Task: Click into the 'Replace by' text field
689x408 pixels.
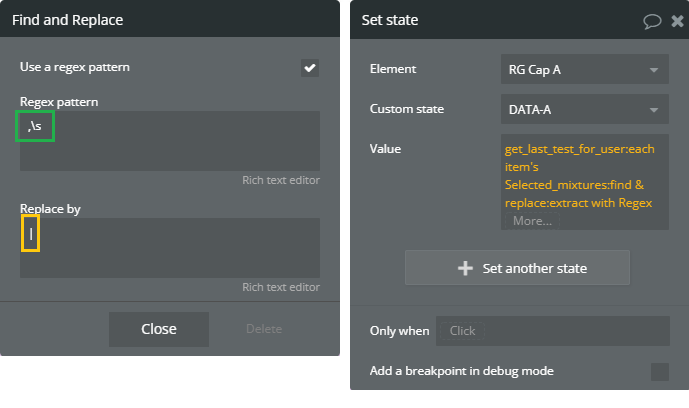Action: click(170, 247)
